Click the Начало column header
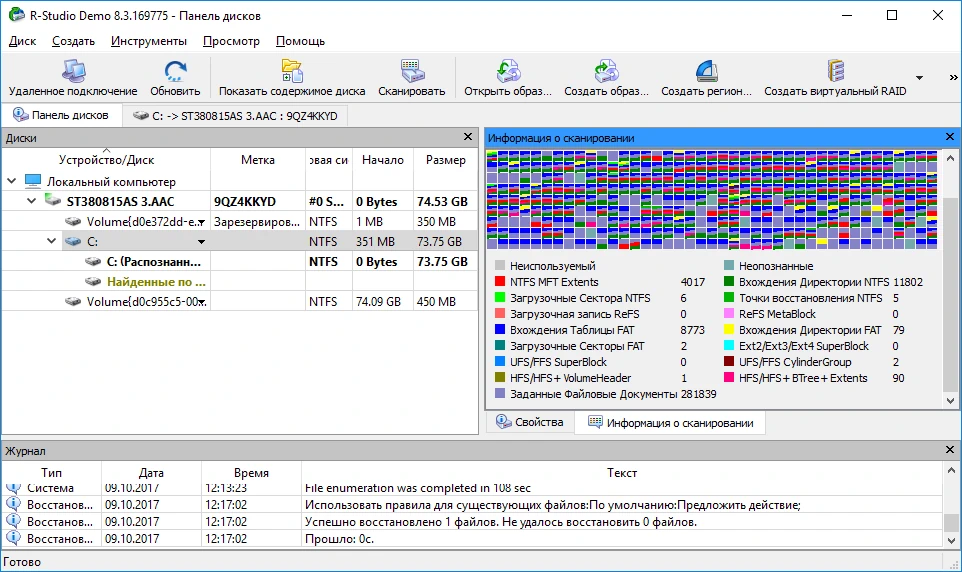The width and height of the screenshot is (962, 572). (383, 160)
